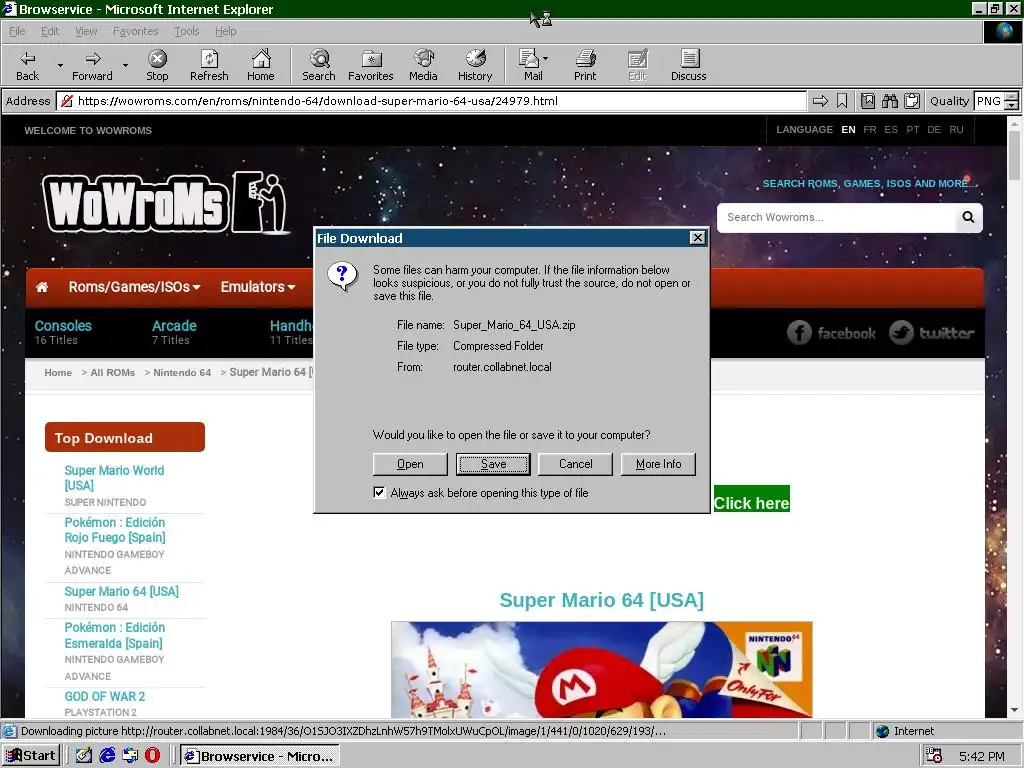Launch Internet Explorer from quick launch
Viewport: 1024px width, 768px height.
[x=107, y=756]
